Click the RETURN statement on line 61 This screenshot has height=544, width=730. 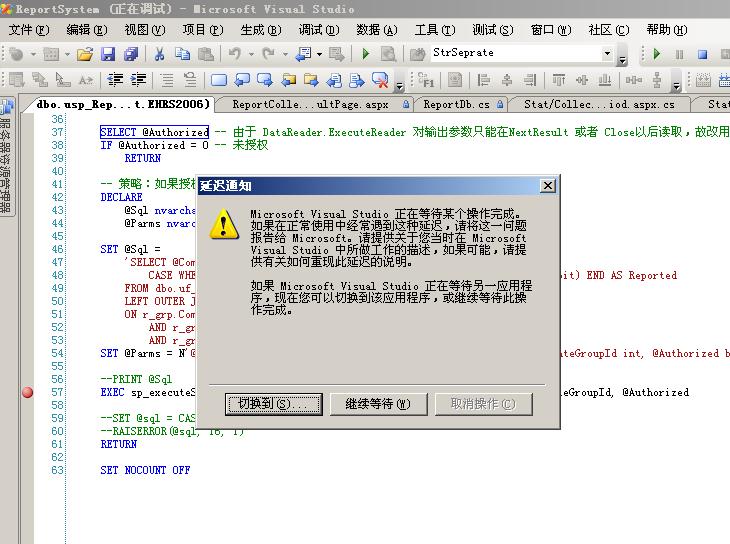pyautogui.click(x=119, y=444)
